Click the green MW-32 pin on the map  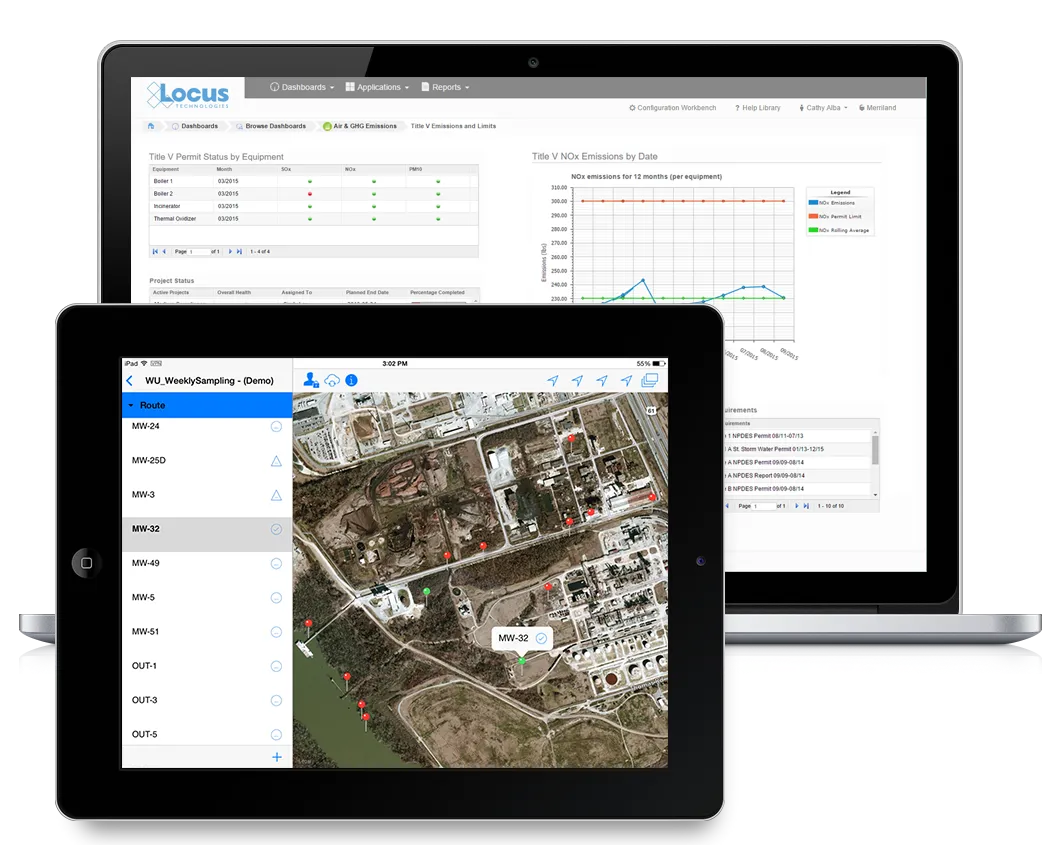click(x=522, y=660)
